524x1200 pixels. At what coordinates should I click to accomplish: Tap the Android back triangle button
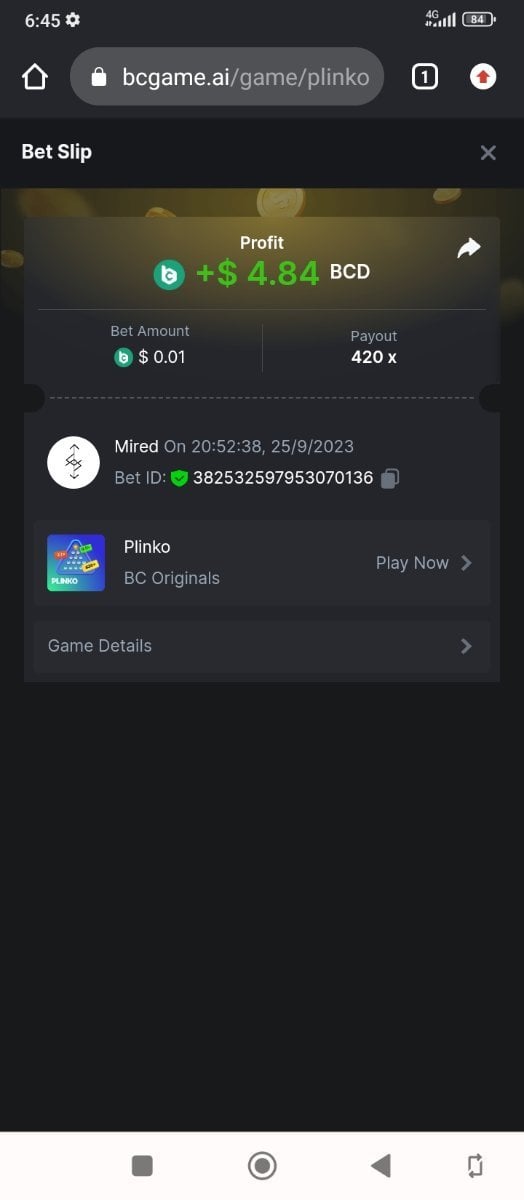tap(380, 1165)
